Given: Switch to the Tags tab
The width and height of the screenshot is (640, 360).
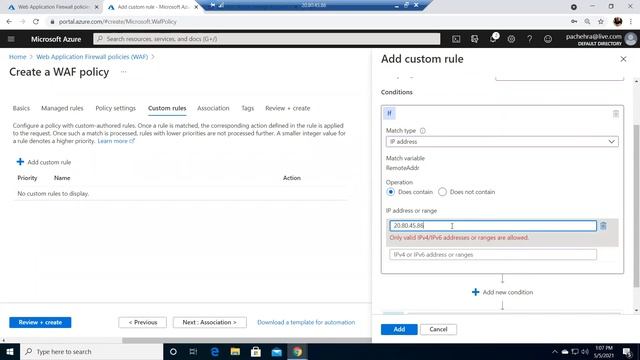Looking at the screenshot, I should coord(247,108).
